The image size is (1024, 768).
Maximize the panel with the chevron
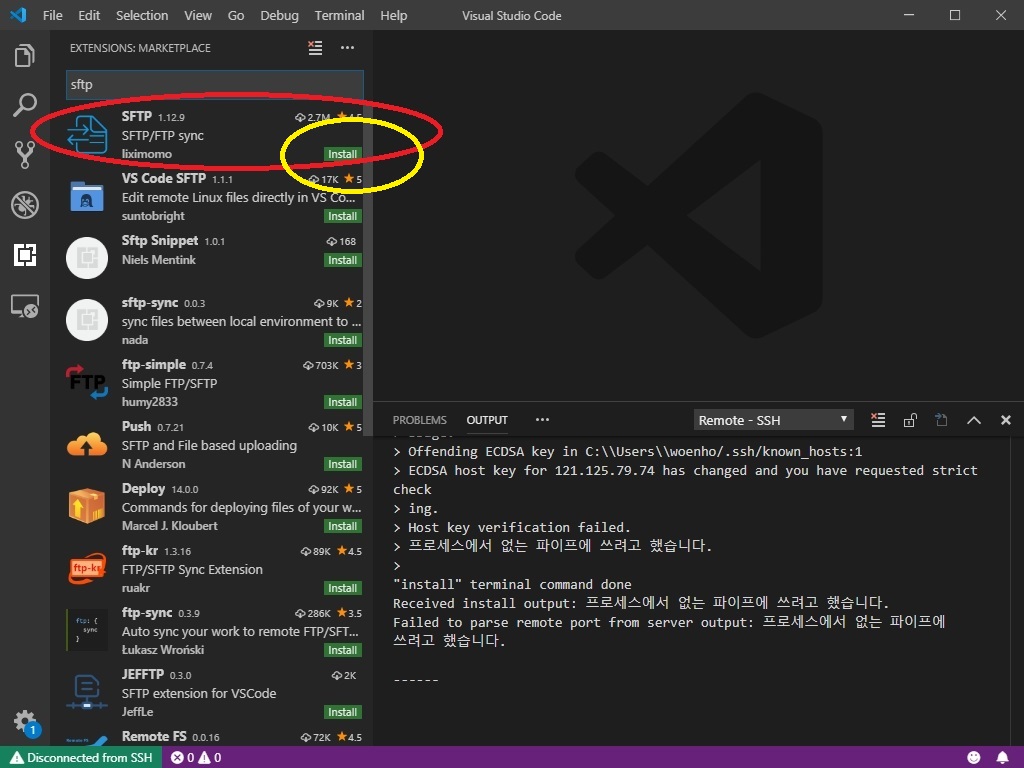(974, 420)
